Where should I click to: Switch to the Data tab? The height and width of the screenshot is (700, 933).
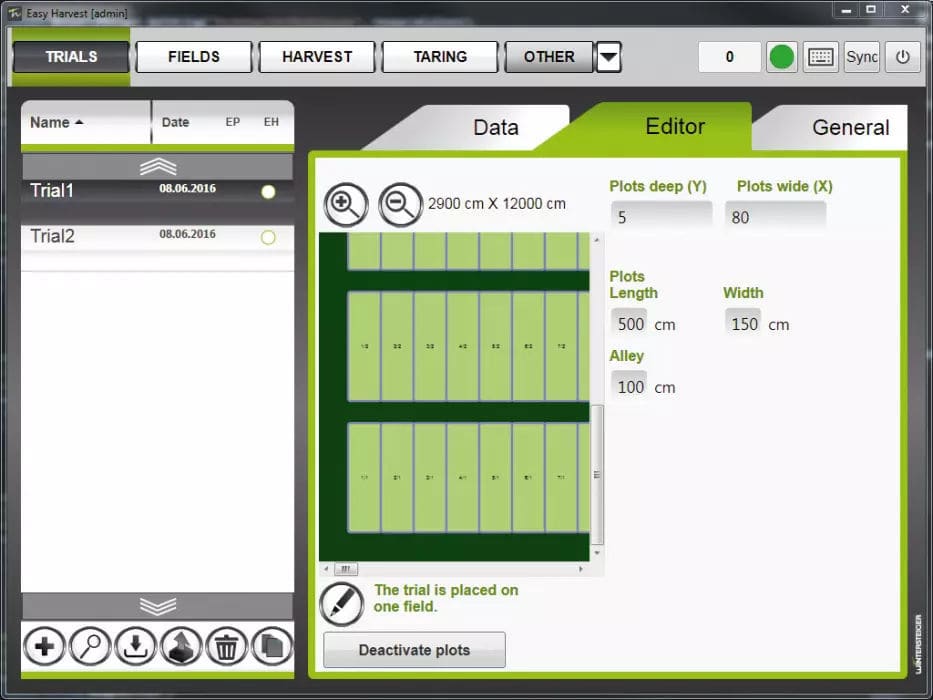pos(495,127)
